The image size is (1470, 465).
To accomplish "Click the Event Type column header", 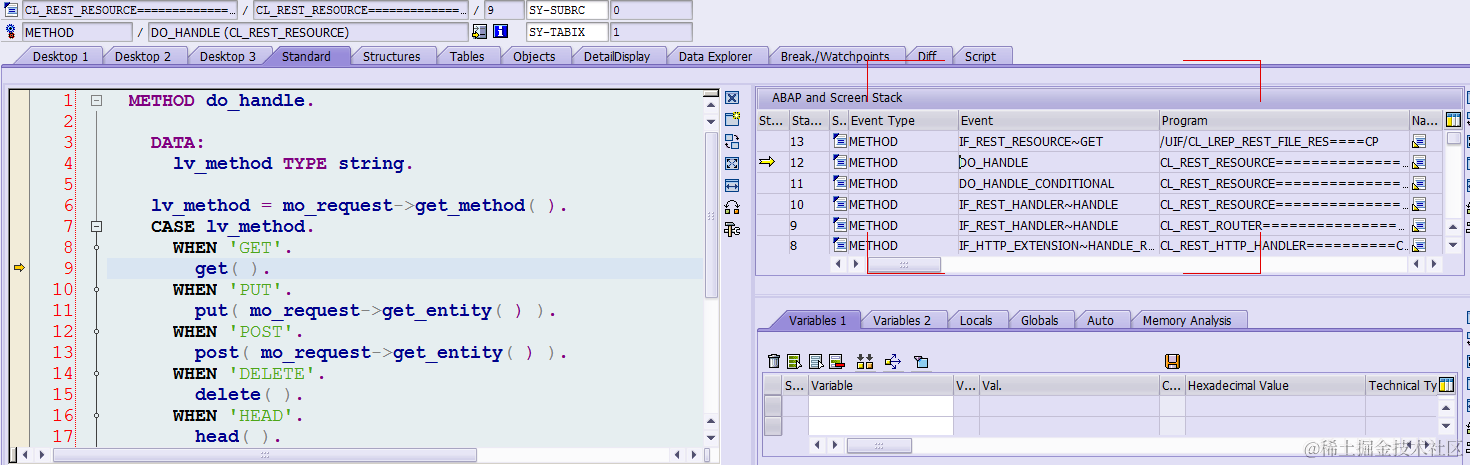I will [x=903, y=120].
